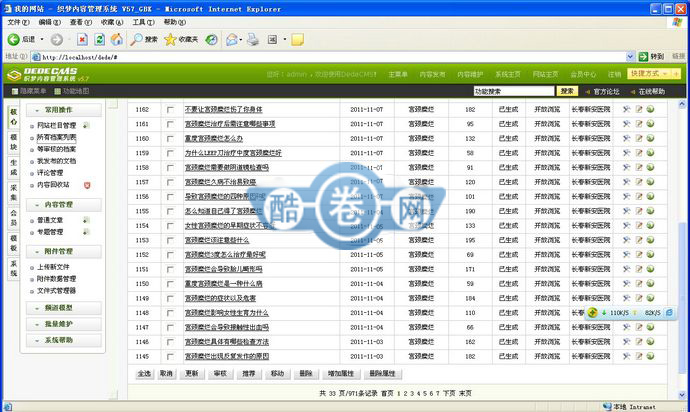Open 所有档案列表 in the sidebar

pos(56,137)
